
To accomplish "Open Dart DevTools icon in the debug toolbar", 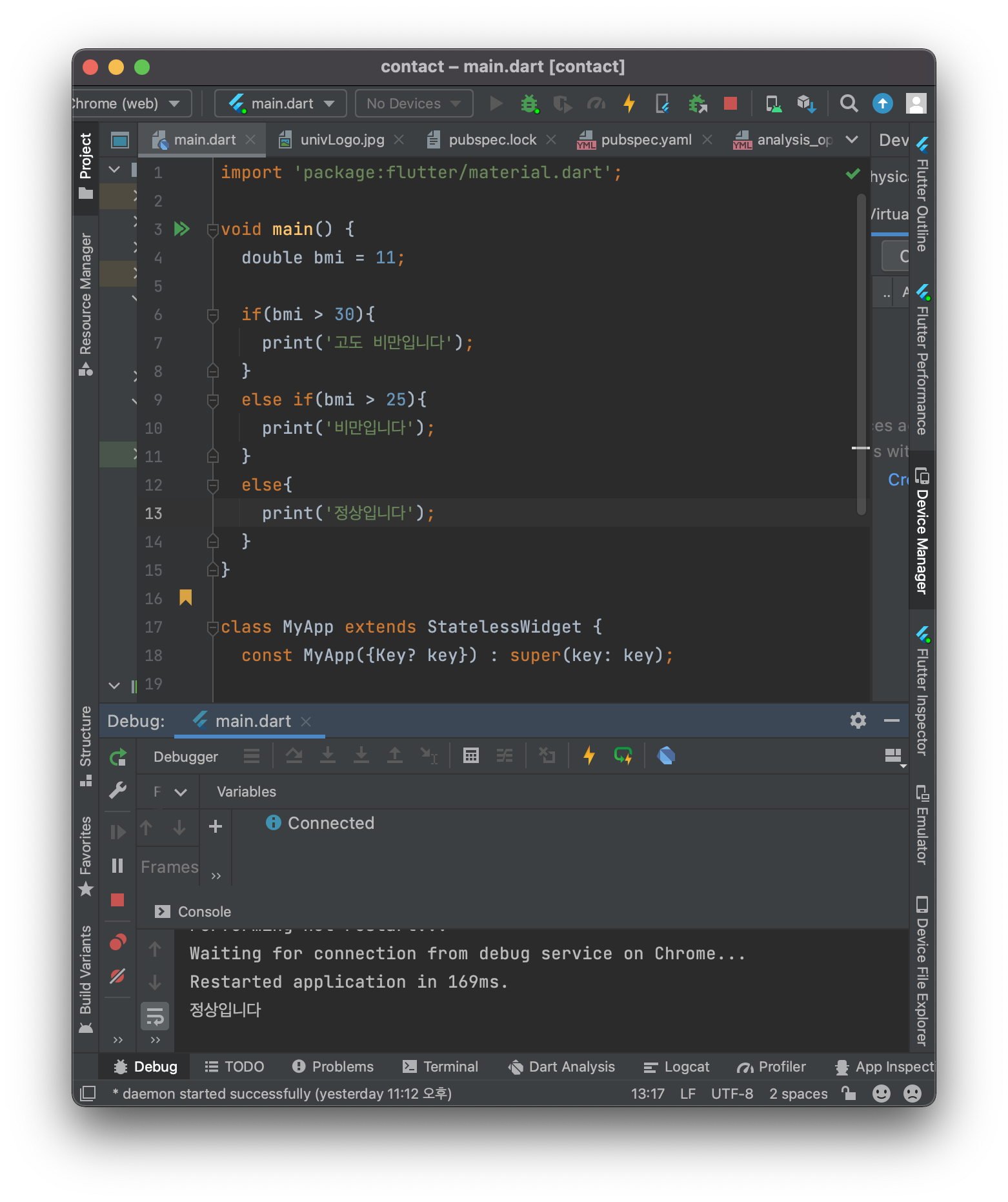I will click(666, 755).
